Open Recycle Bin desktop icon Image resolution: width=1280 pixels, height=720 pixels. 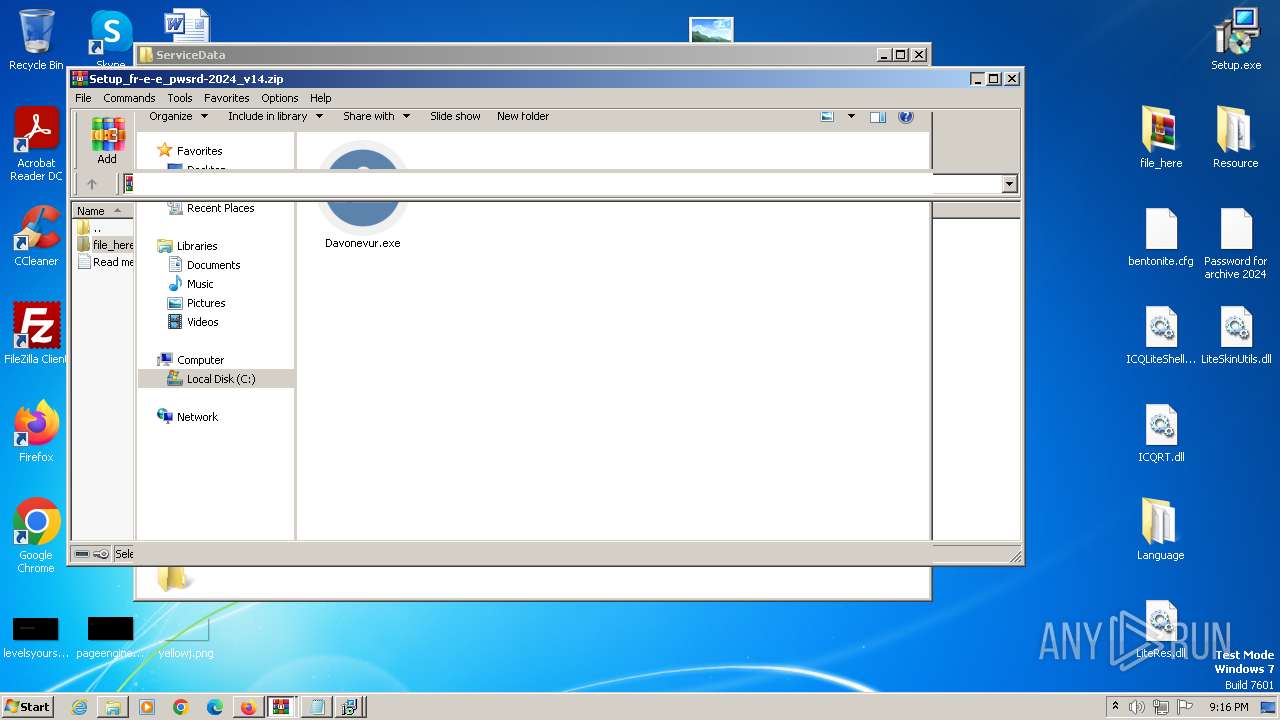tap(36, 40)
